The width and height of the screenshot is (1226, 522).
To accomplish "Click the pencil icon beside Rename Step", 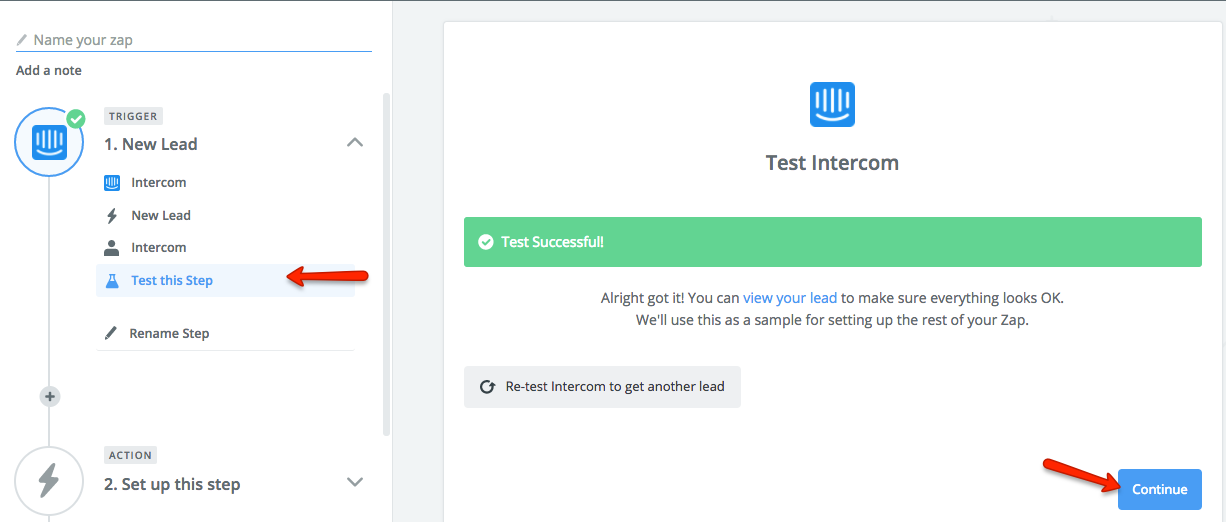I will tap(111, 333).
